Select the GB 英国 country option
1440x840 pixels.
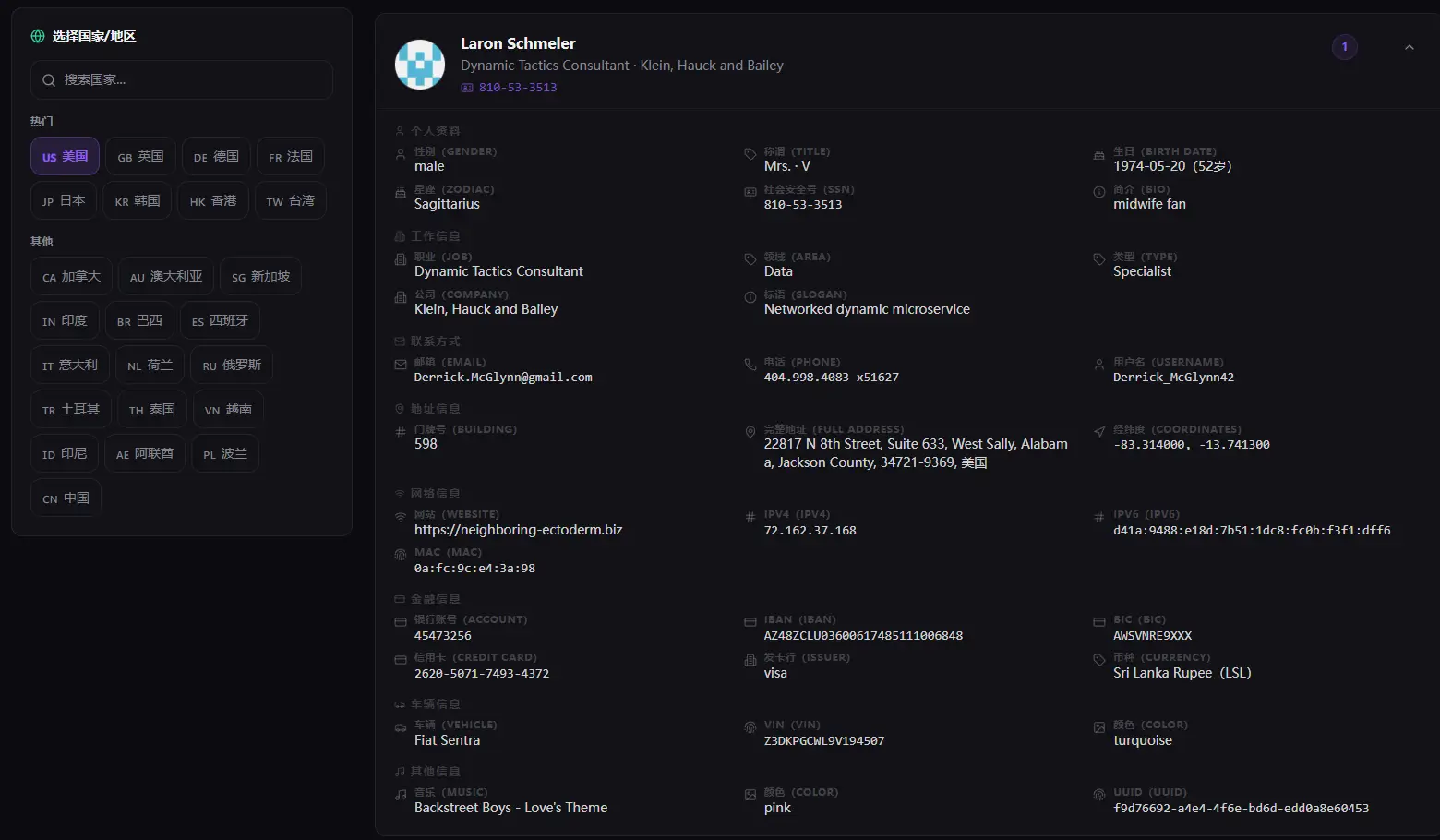tap(140, 157)
